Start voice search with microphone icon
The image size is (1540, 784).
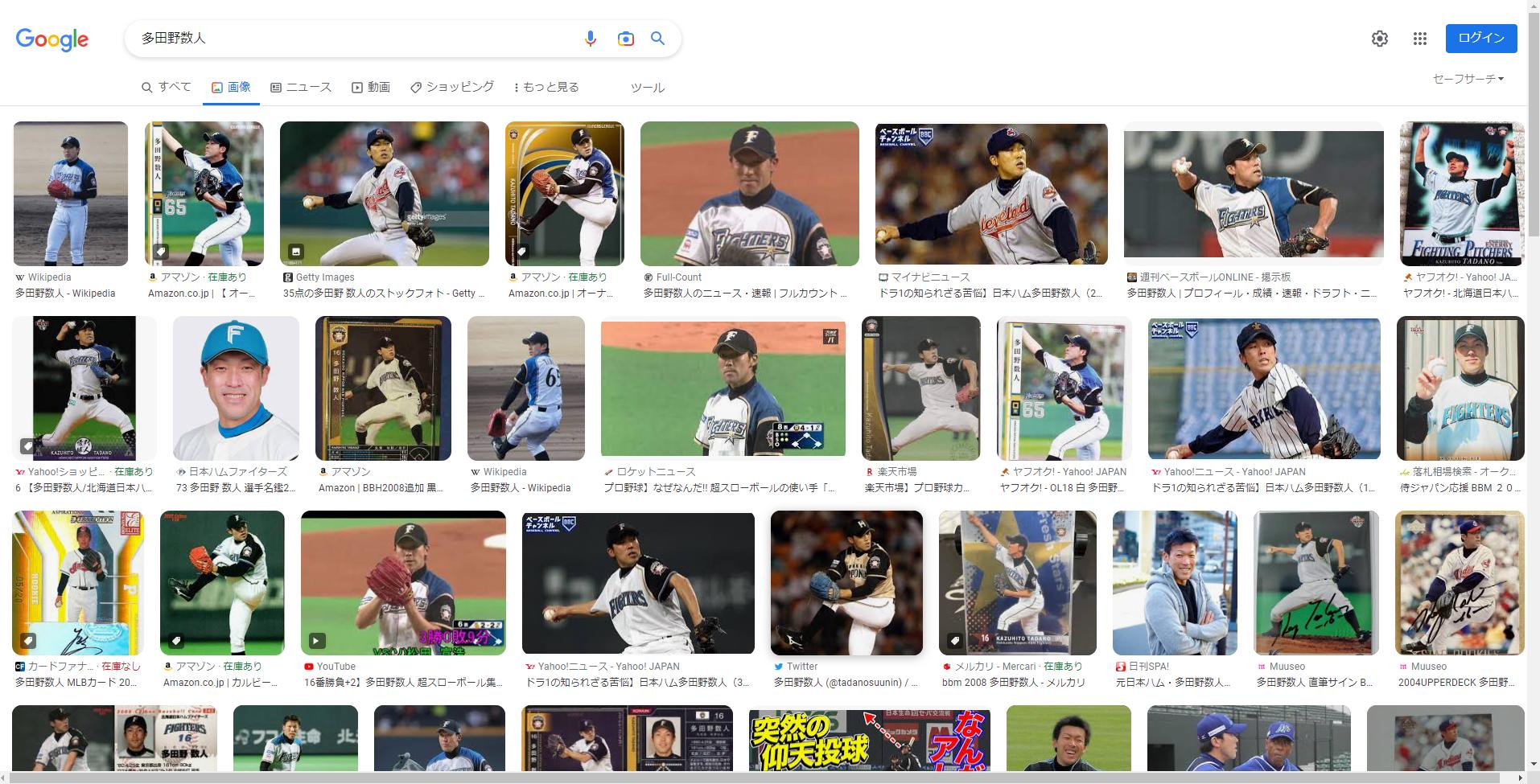click(591, 39)
